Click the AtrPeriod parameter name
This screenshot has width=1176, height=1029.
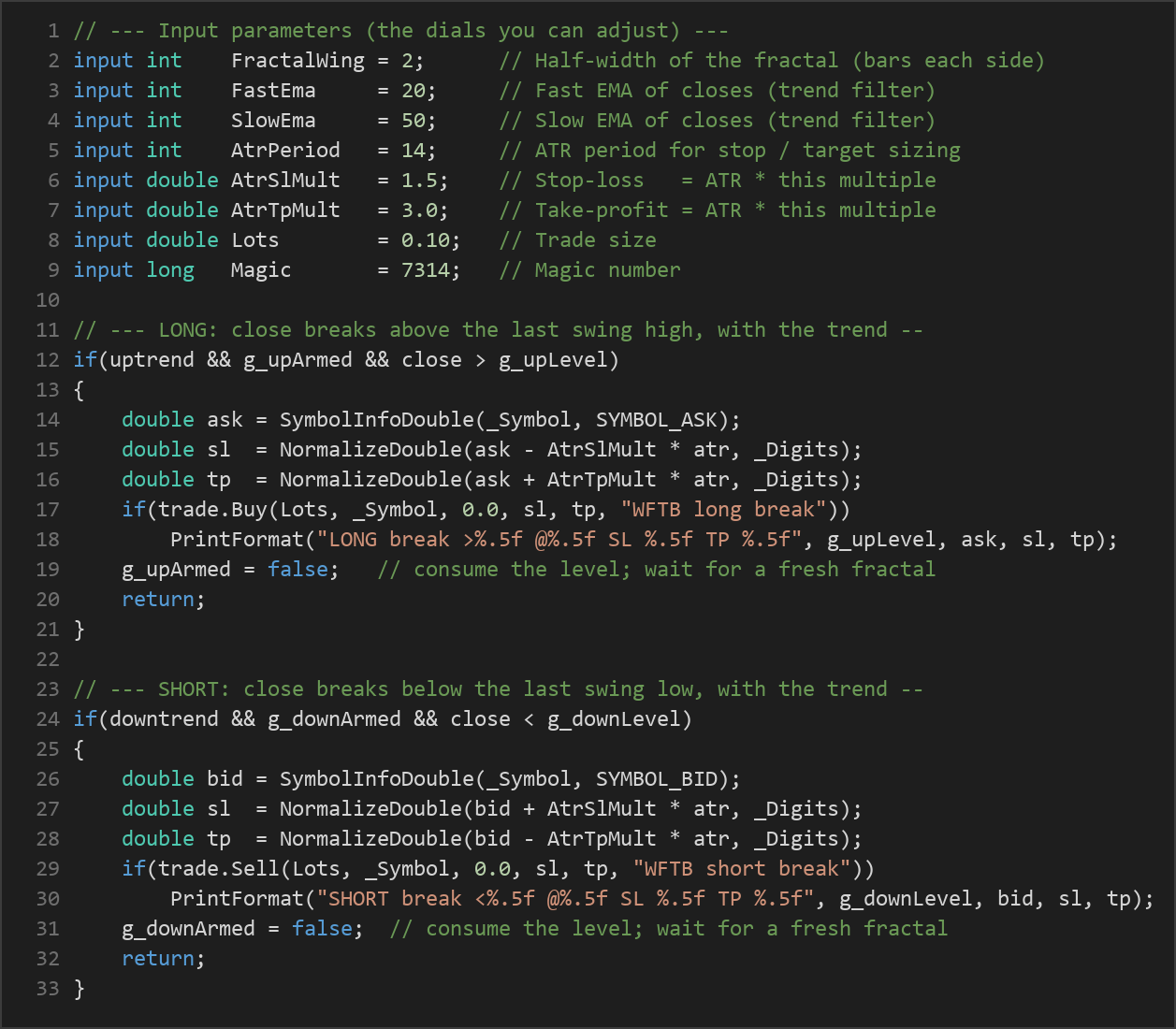click(x=285, y=151)
